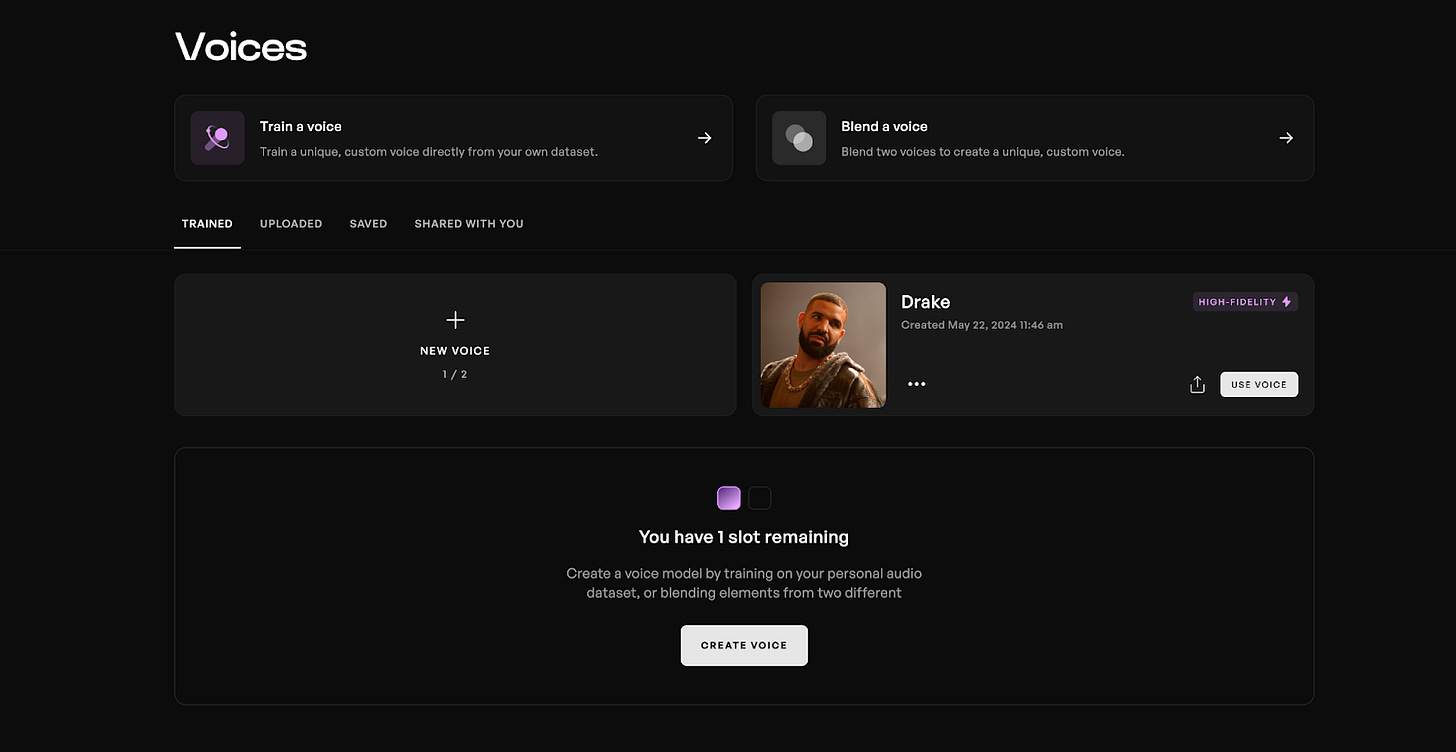Image resolution: width=1456 pixels, height=752 pixels.
Task: Click the 'Create a voice model by training' text
Action: (744, 583)
